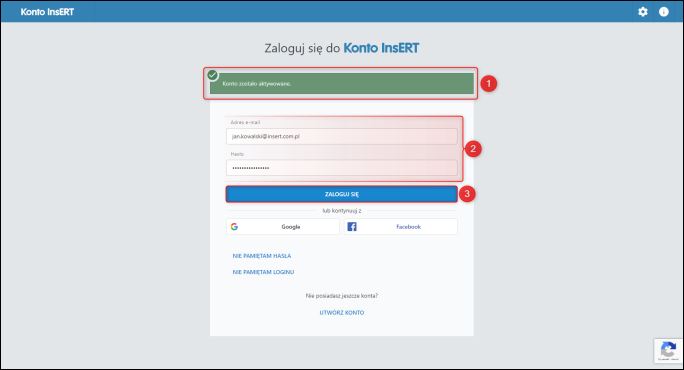Click the red step marker number 1
This screenshot has width=684, height=370.
pos(489,83)
